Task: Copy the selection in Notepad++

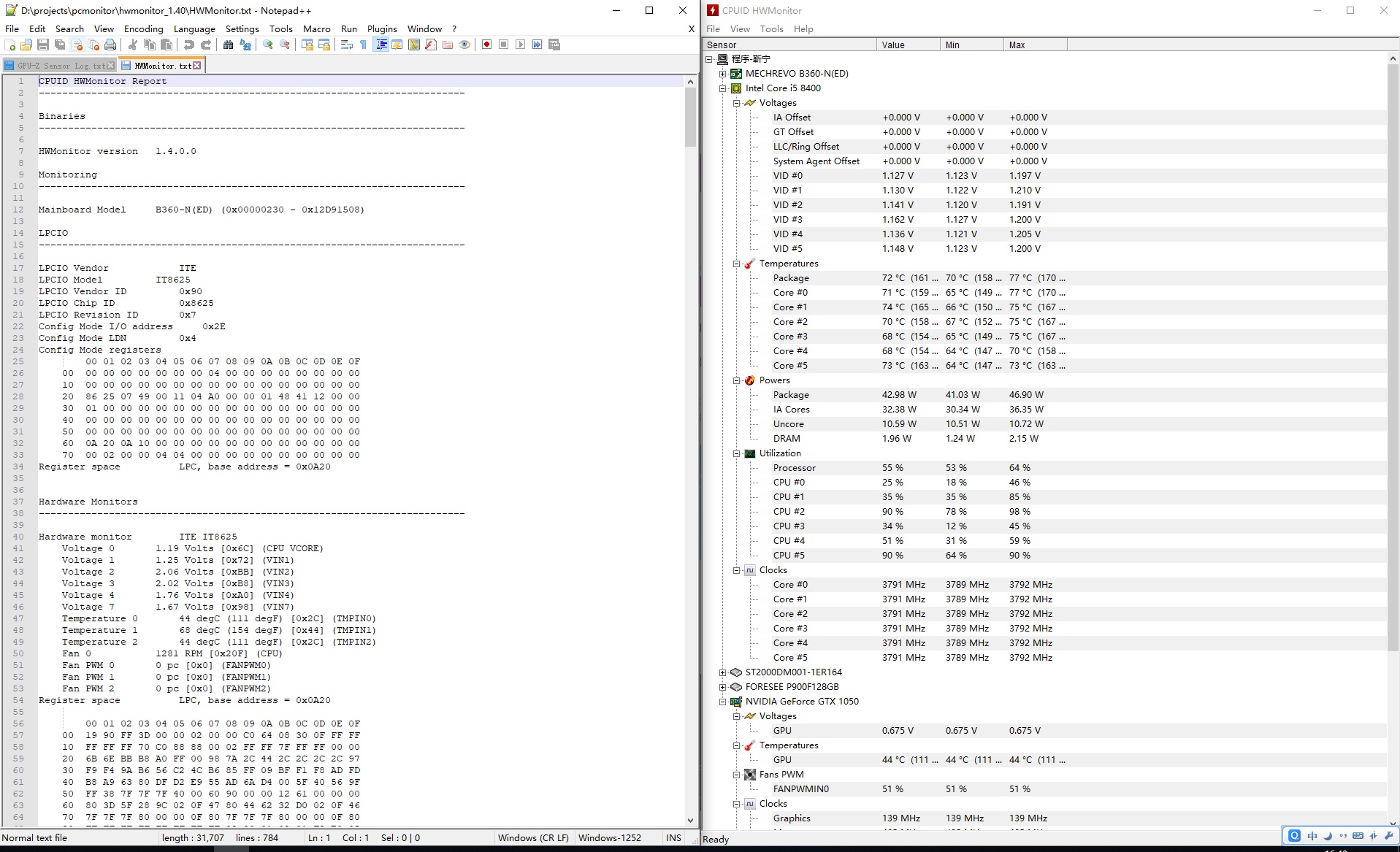Action: (x=150, y=45)
